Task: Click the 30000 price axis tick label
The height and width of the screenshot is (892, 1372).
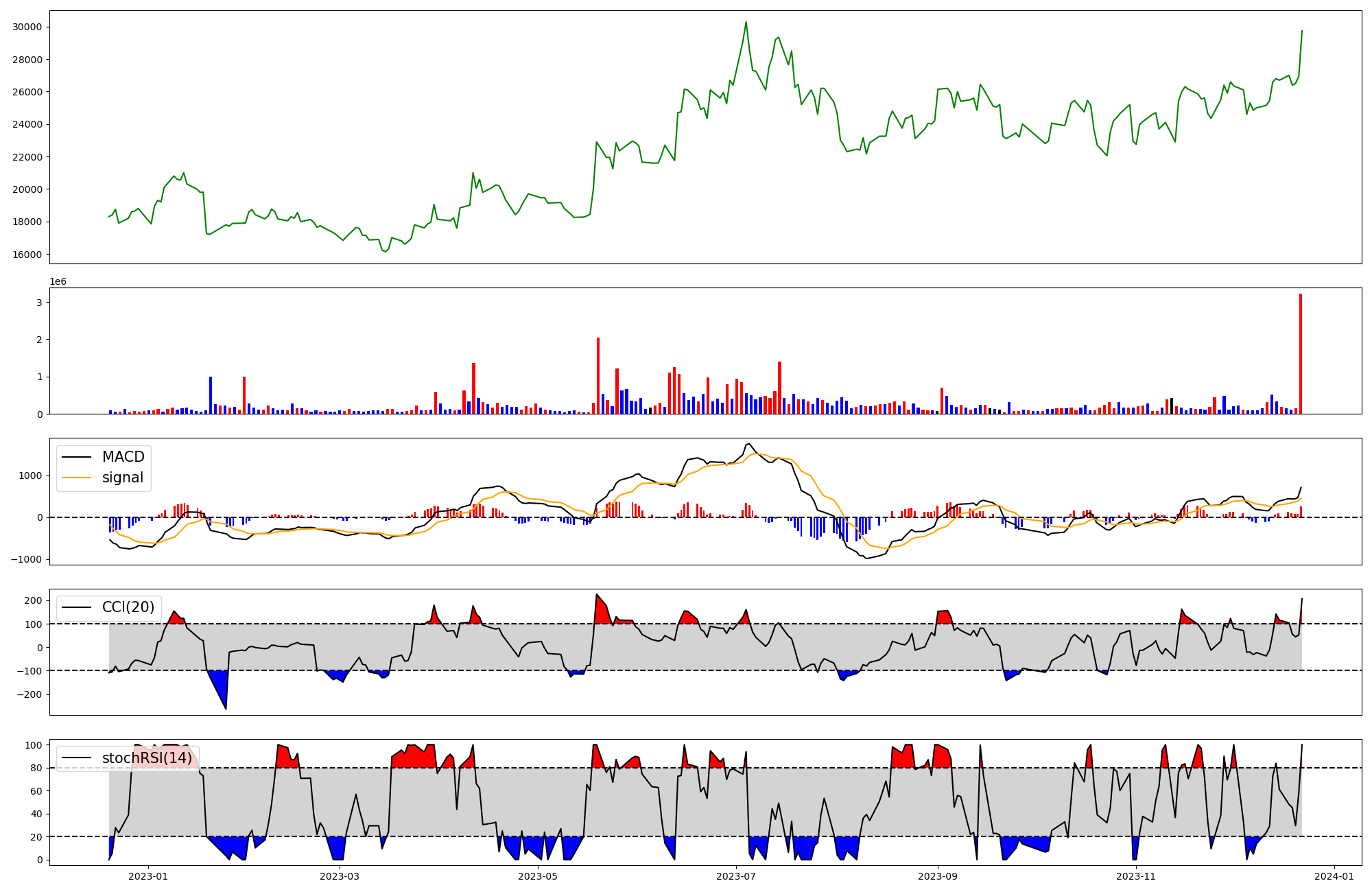Action: pyautogui.click(x=27, y=27)
